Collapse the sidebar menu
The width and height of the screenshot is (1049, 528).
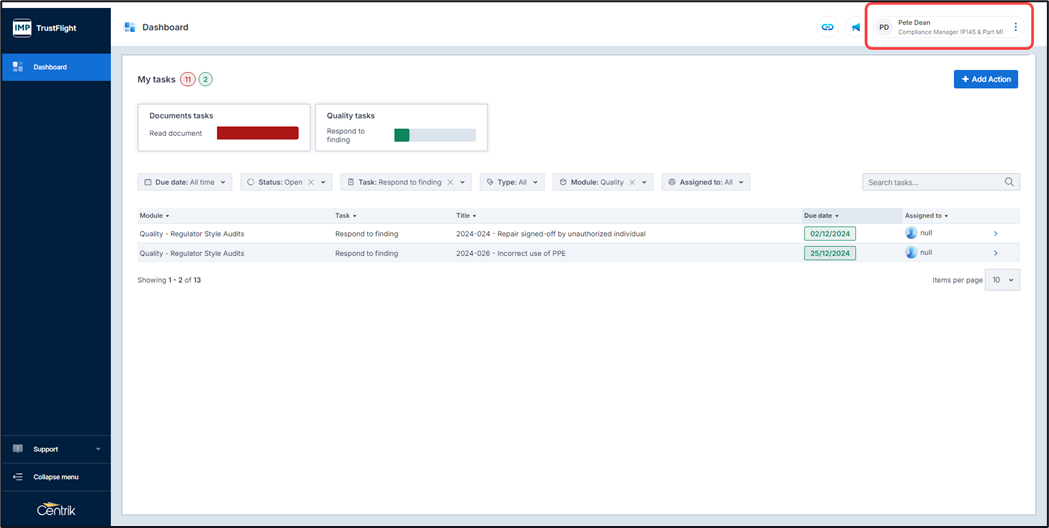point(55,476)
